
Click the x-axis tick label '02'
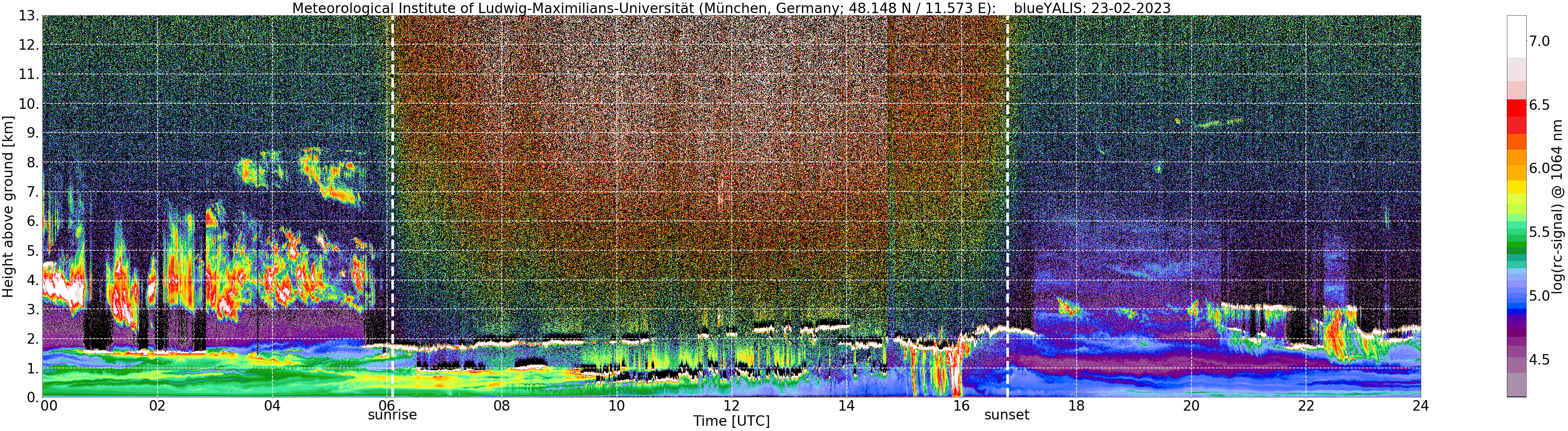click(157, 406)
